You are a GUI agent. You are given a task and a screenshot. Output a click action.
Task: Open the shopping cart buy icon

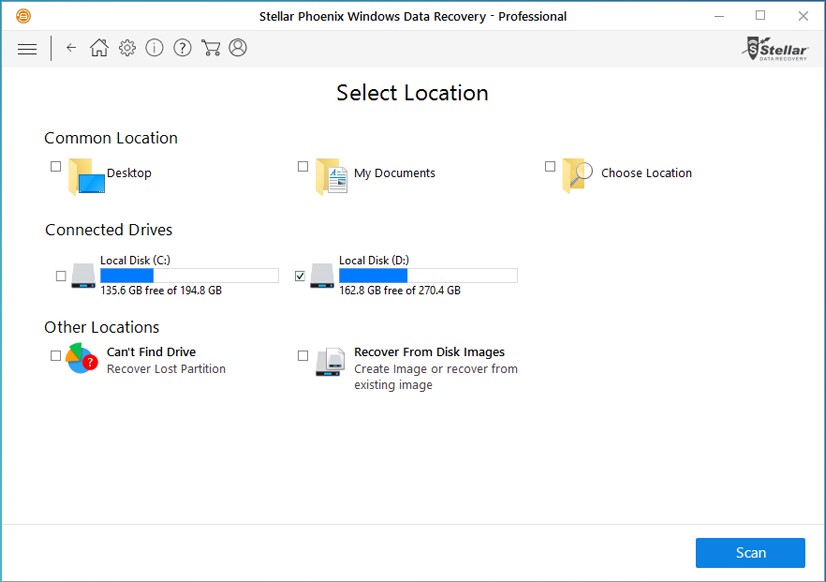(x=211, y=48)
